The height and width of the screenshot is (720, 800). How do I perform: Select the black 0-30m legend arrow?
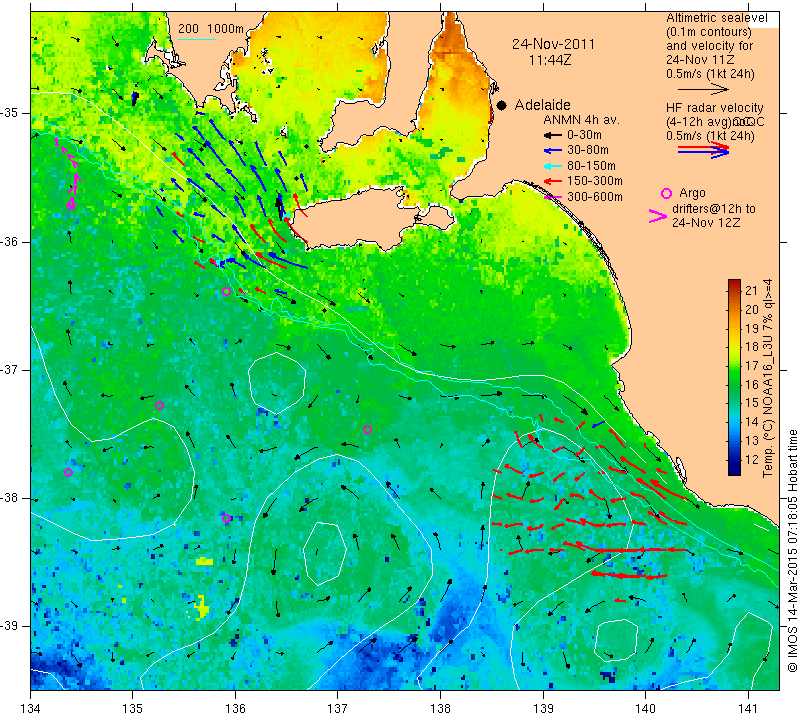pyautogui.click(x=552, y=135)
